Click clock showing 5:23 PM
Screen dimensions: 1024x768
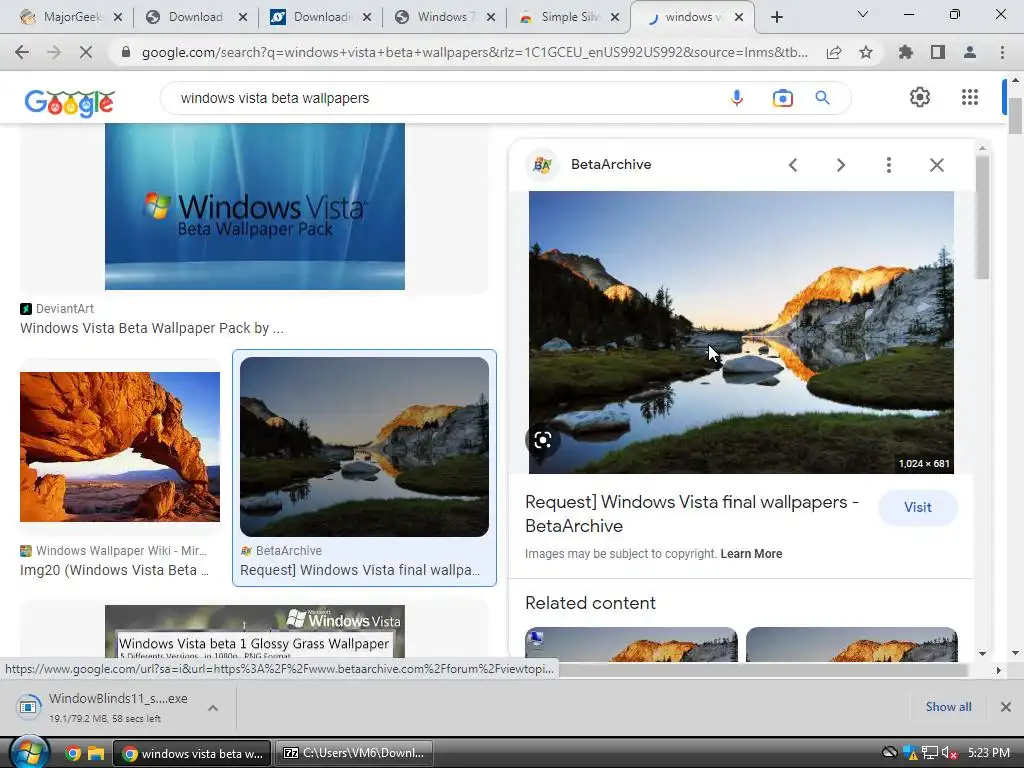click(989, 753)
